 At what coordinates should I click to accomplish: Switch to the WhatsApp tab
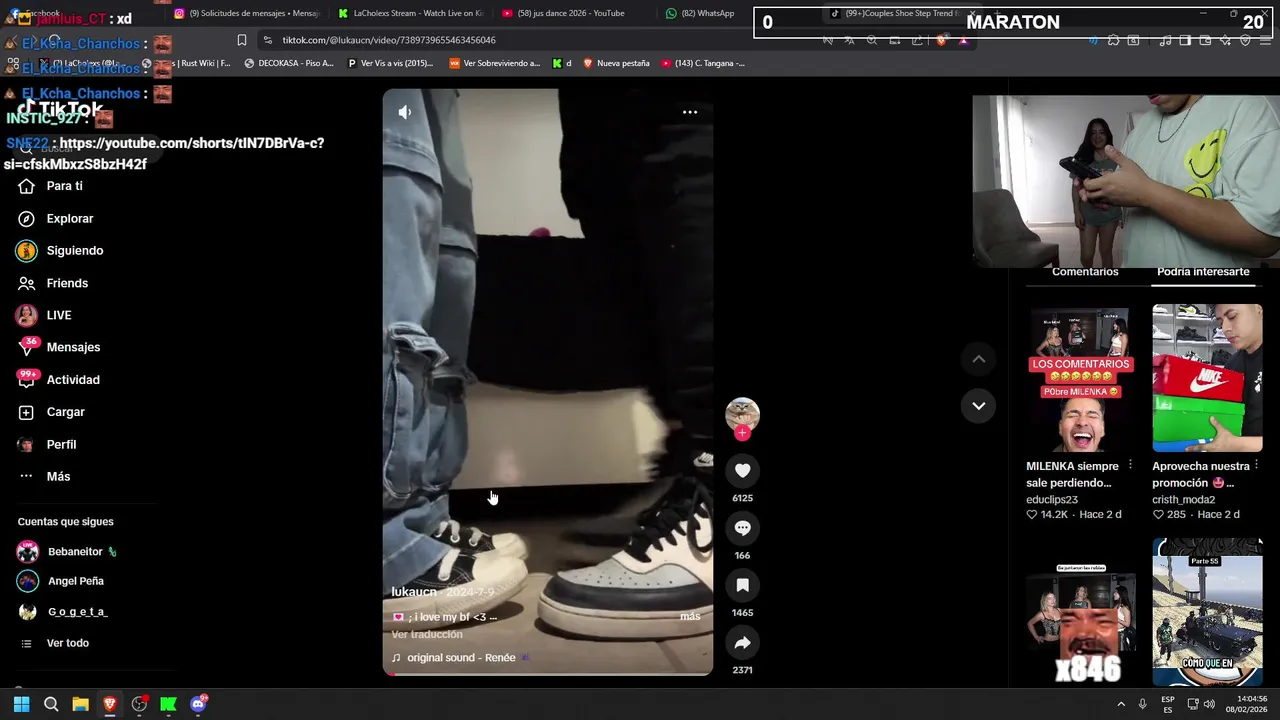click(x=700, y=13)
